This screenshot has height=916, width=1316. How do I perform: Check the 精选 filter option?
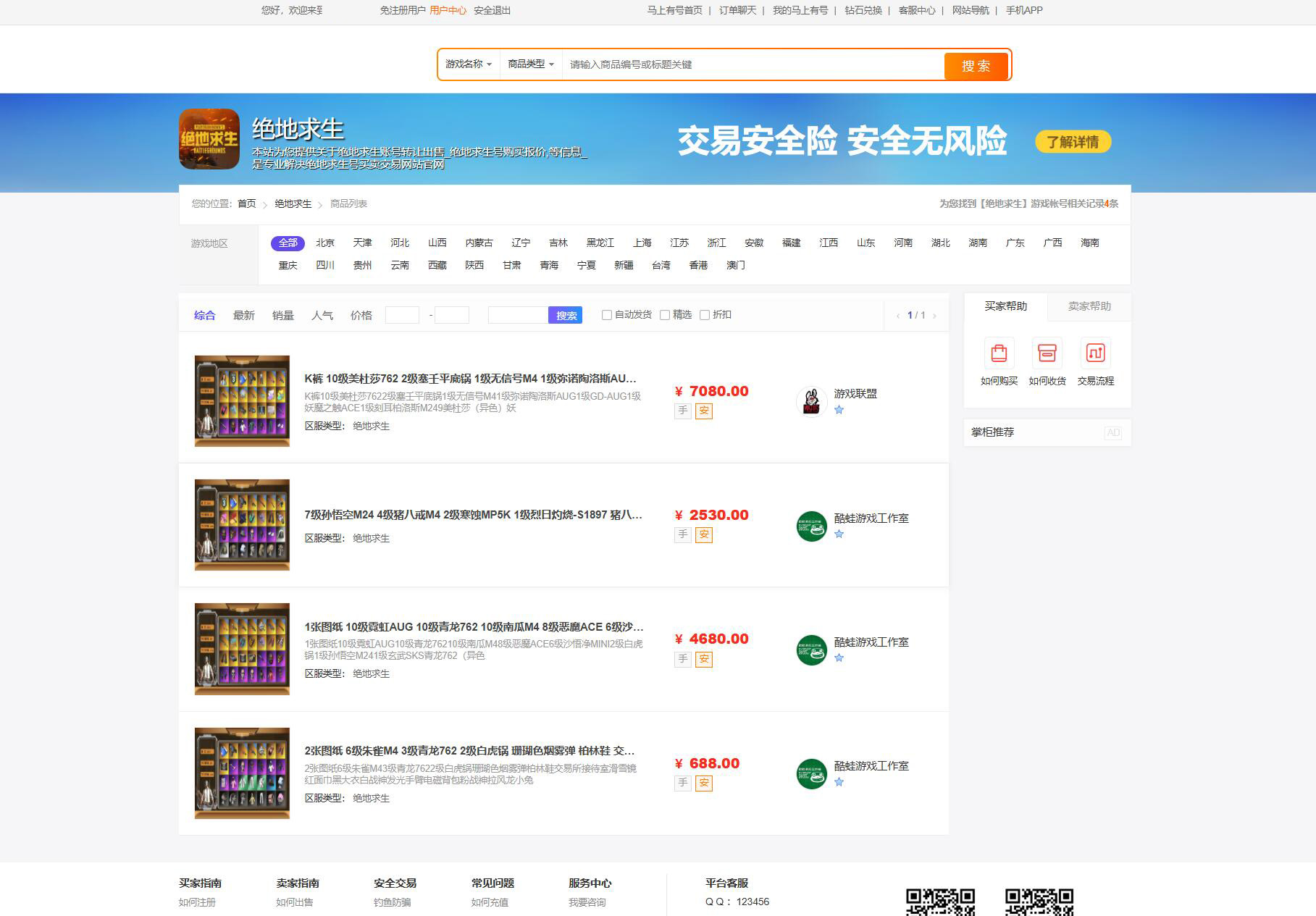coord(665,315)
